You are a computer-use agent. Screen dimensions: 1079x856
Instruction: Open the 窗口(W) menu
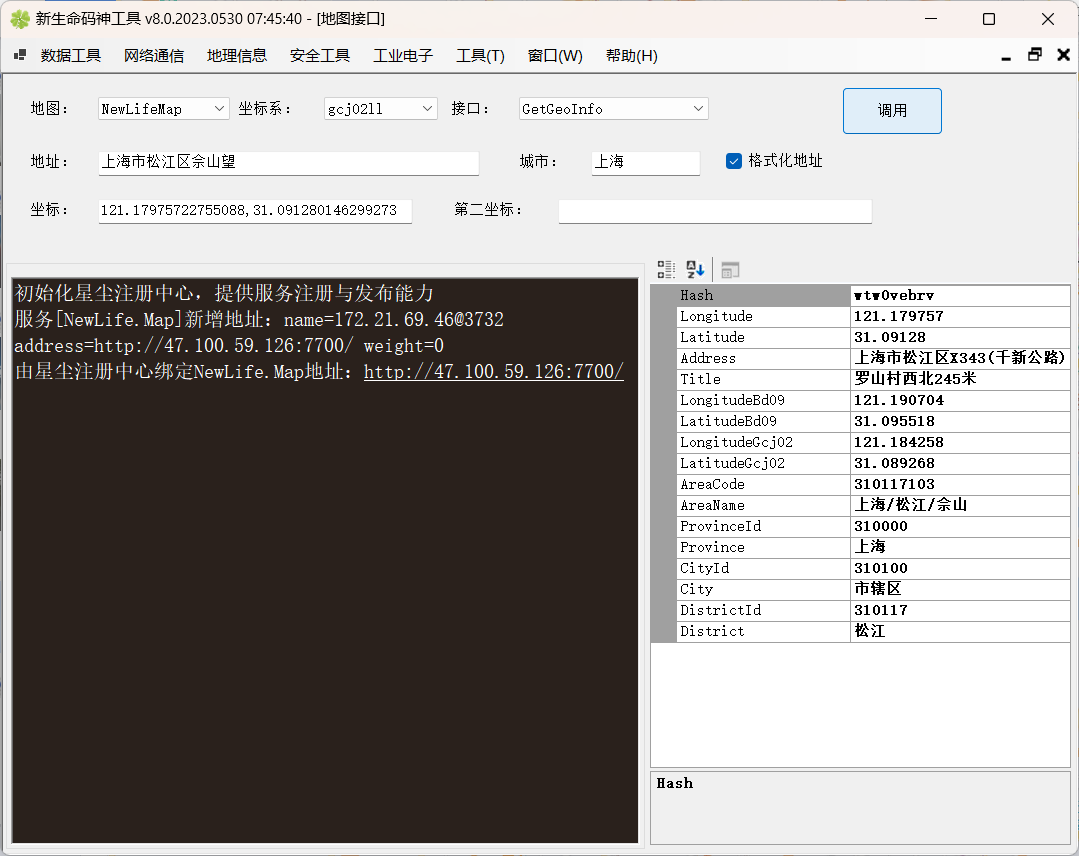pyautogui.click(x=555, y=56)
